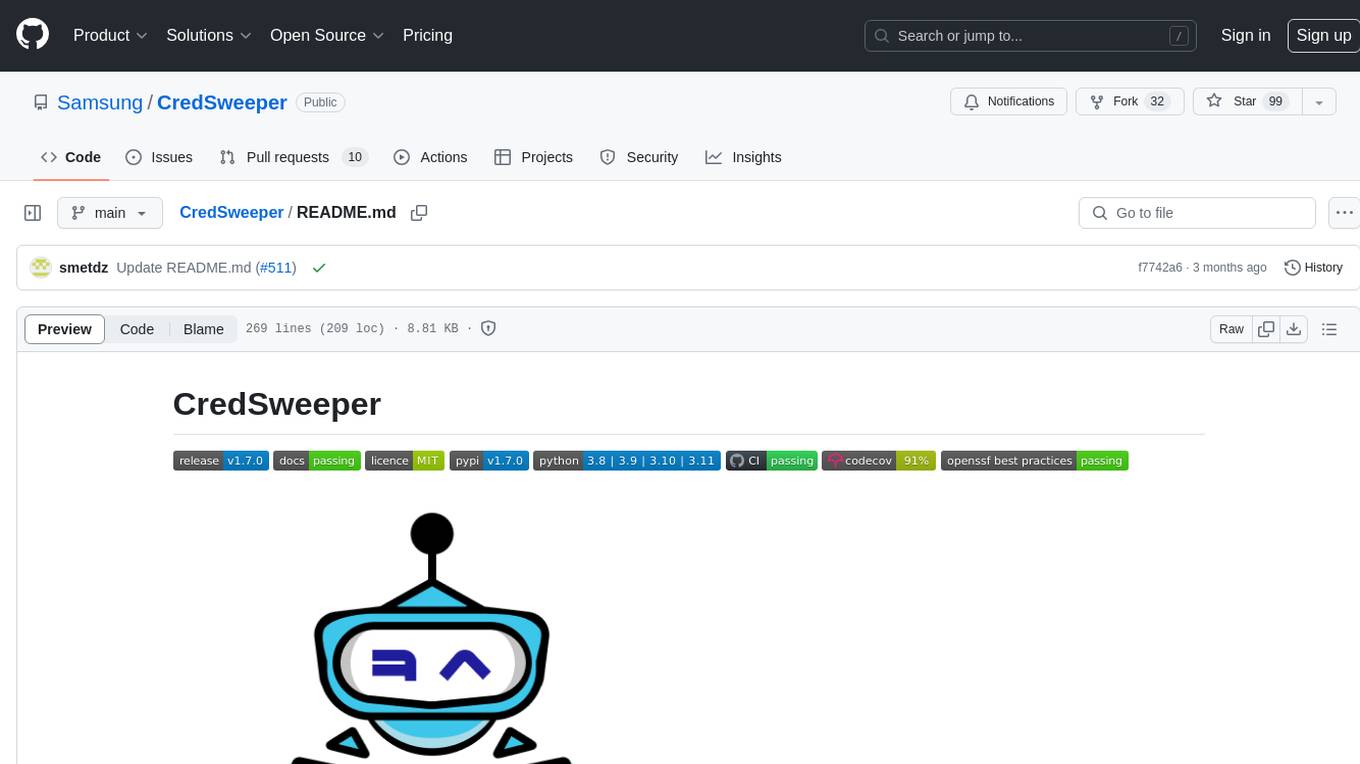
Task: Switch to the Issues tab
Action: [159, 157]
